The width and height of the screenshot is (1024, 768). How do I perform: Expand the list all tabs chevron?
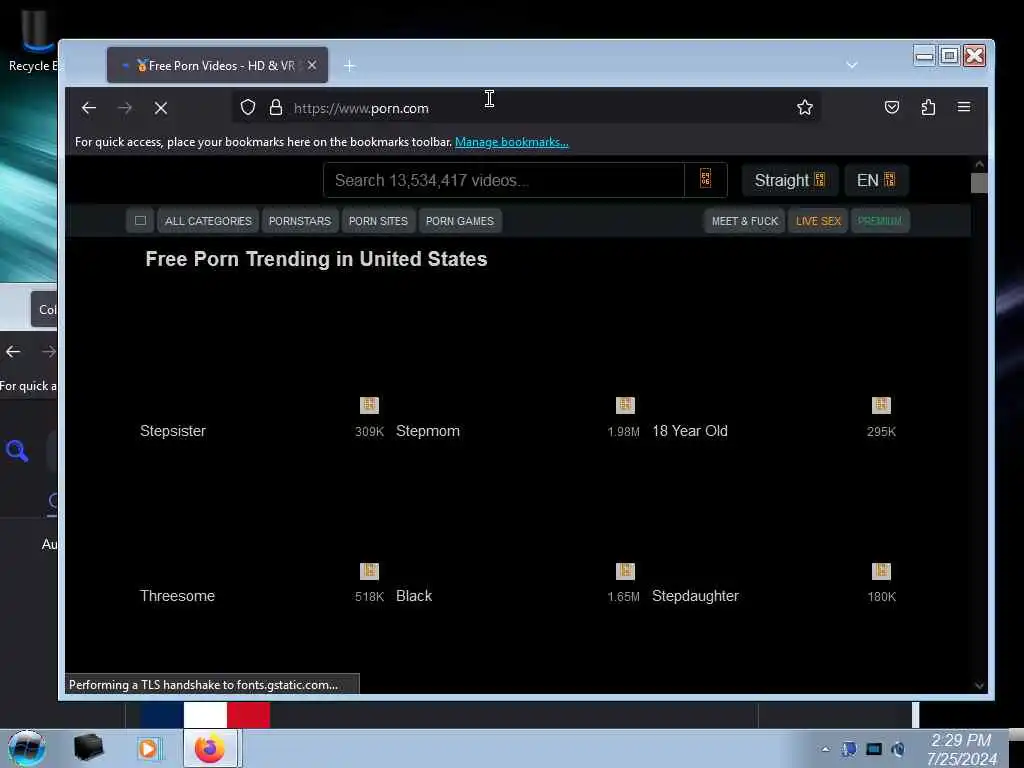[852, 65]
